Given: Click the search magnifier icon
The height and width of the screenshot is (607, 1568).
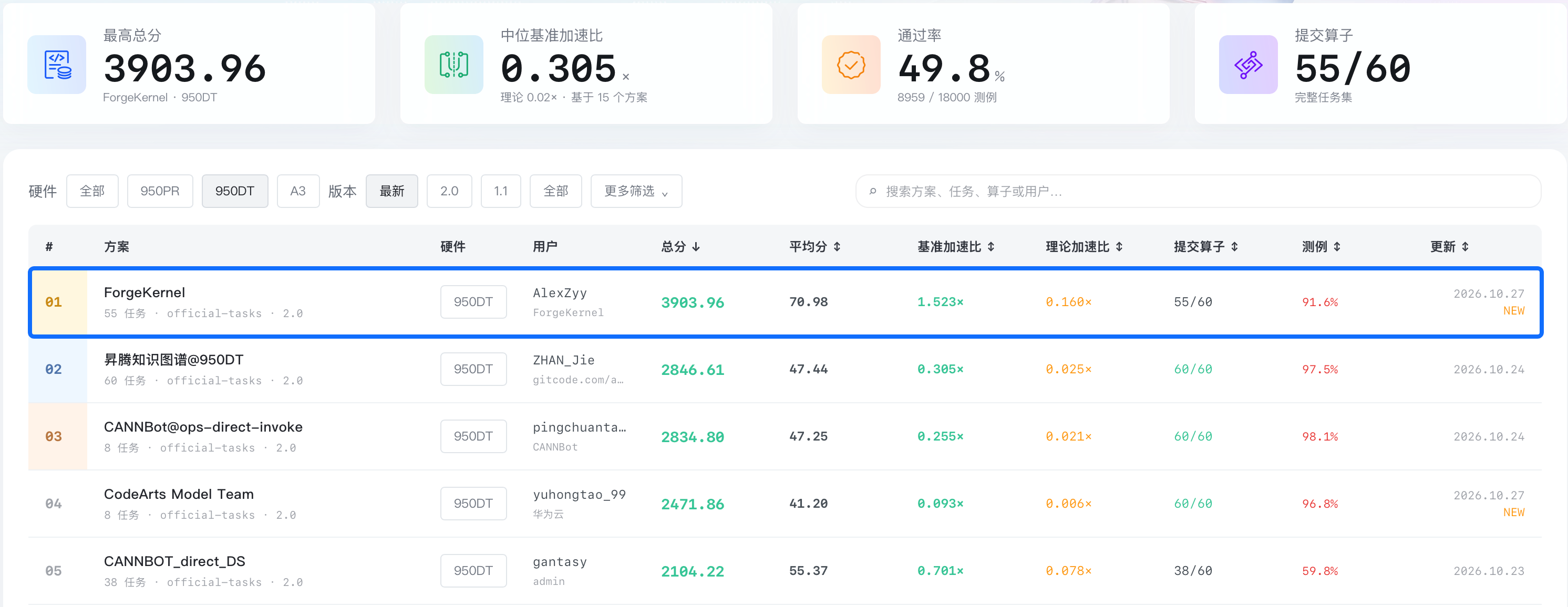Looking at the screenshot, I should click(873, 192).
